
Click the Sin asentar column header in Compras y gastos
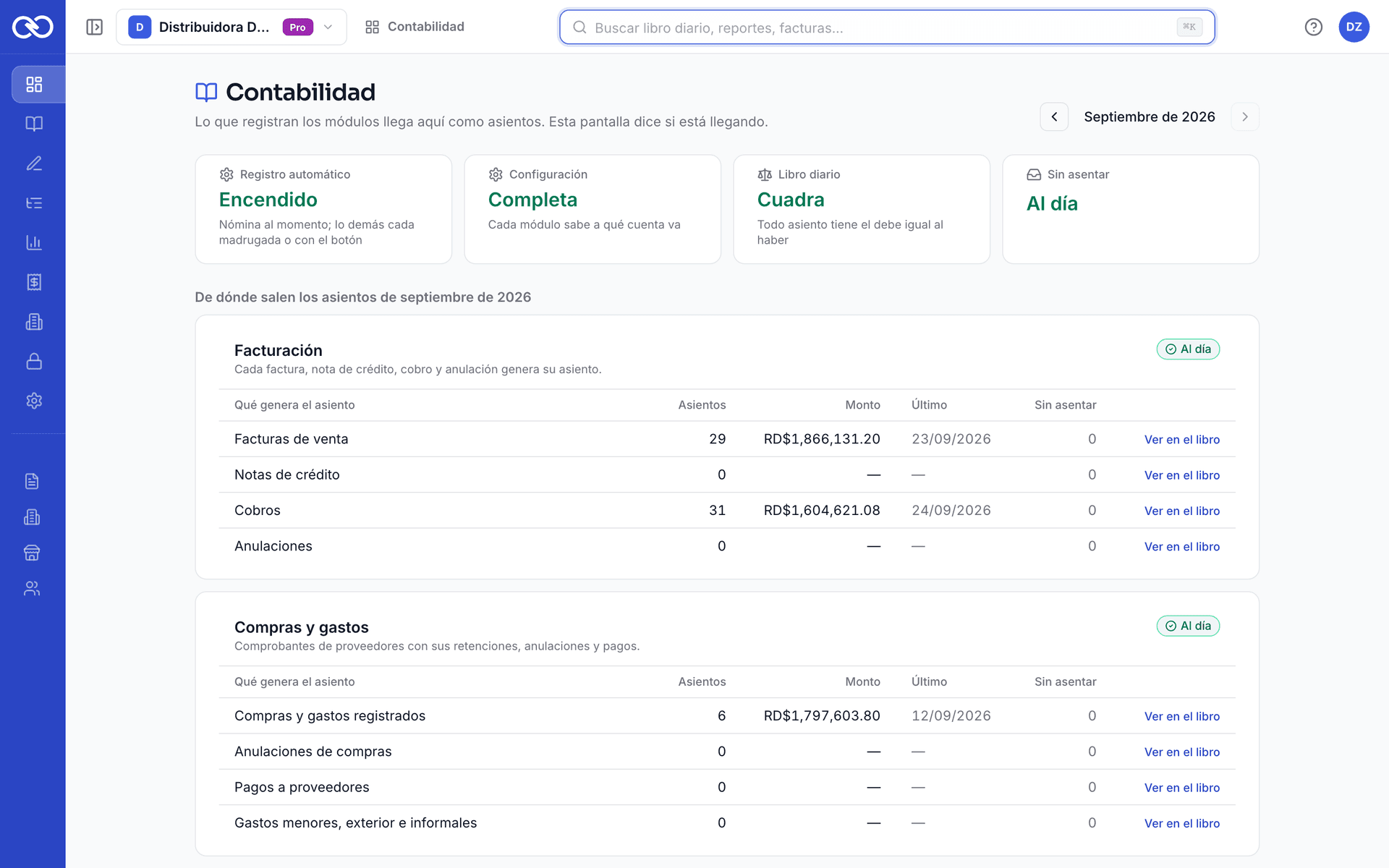(x=1066, y=681)
